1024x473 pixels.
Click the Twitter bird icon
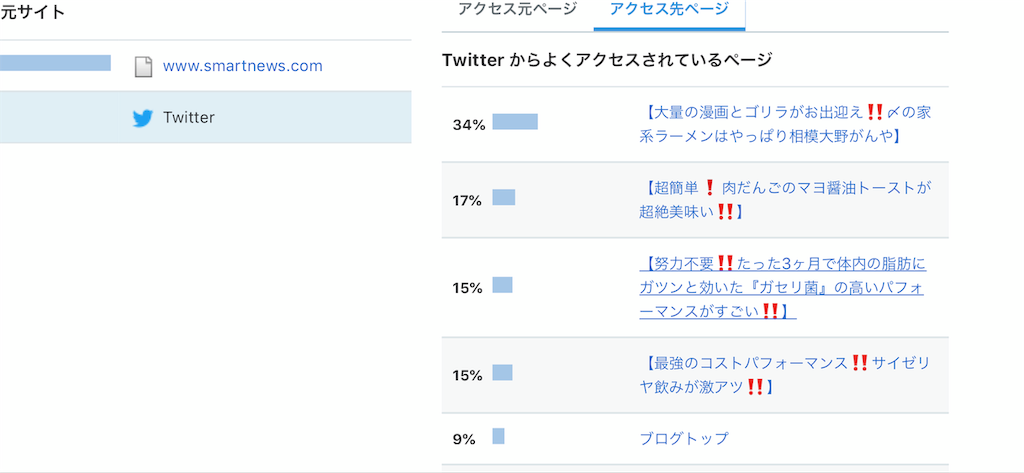(142, 118)
